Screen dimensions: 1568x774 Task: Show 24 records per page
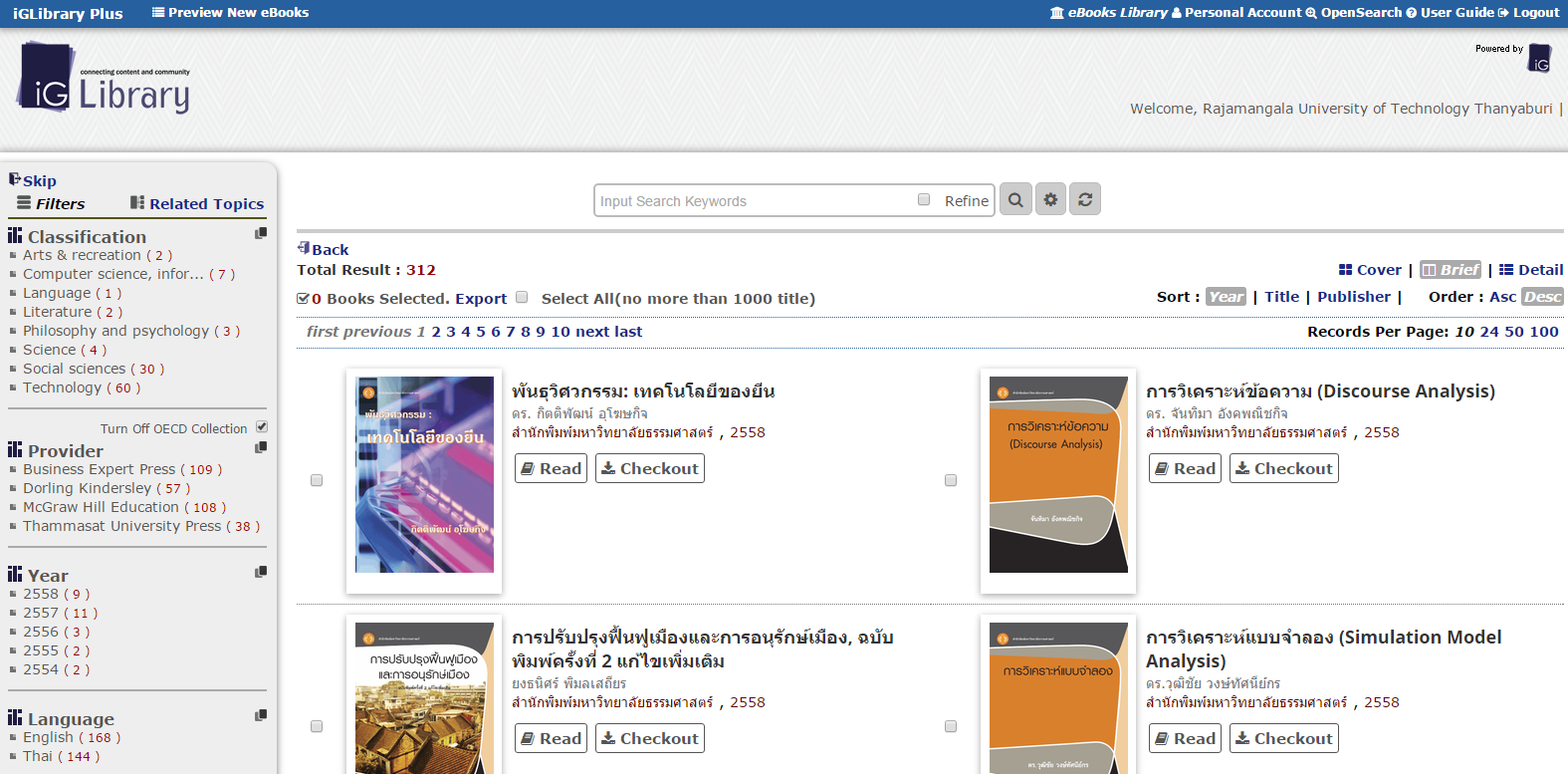(x=1489, y=332)
